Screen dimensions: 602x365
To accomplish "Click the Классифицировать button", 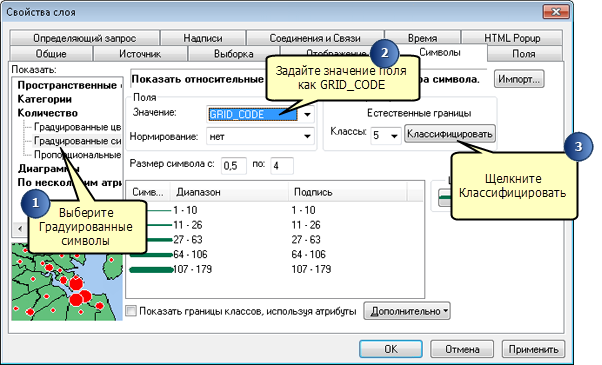I will pyautogui.click(x=450, y=134).
